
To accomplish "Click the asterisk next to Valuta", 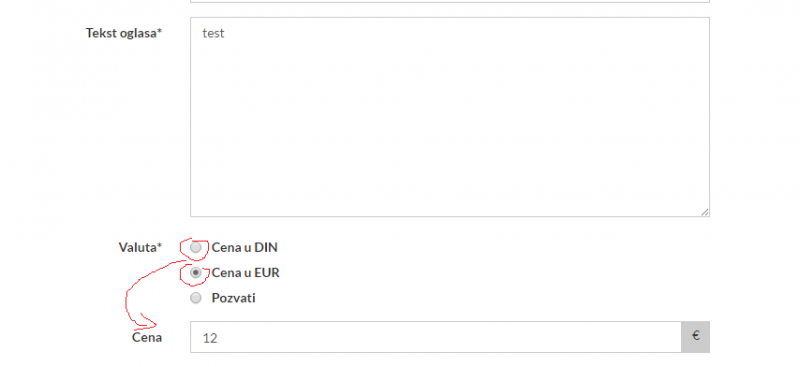I will pyautogui.click(x=159, y=246).
